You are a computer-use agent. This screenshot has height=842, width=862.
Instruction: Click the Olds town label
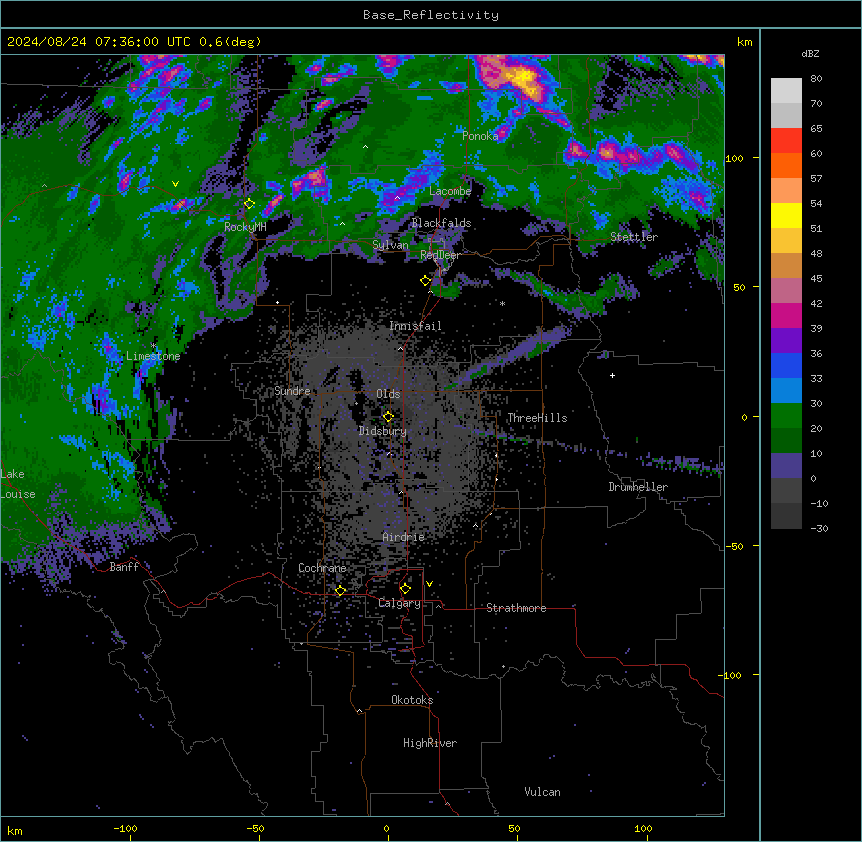(x=388, y=394)
